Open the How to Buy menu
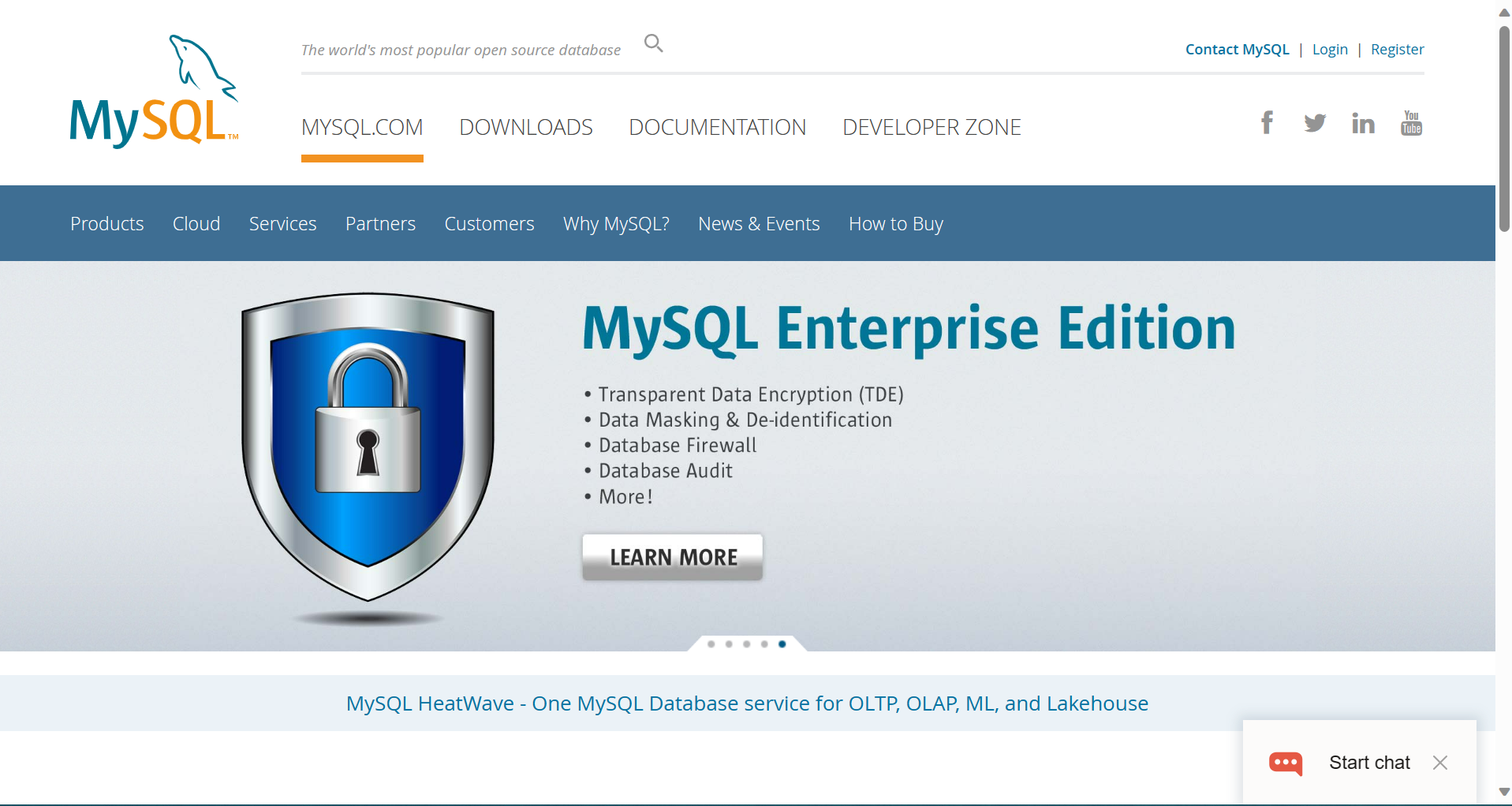The image size is (1512, 806). pyautogui.click(x=896, y=224)
